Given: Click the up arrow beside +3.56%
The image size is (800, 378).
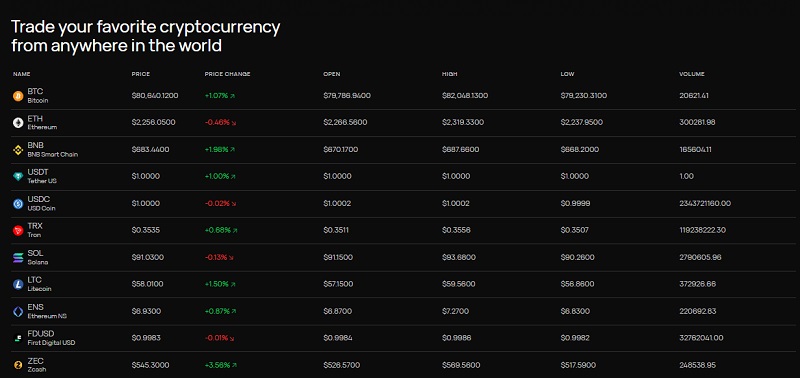Looking at the screenshot, I should click(x=235, y=365).
